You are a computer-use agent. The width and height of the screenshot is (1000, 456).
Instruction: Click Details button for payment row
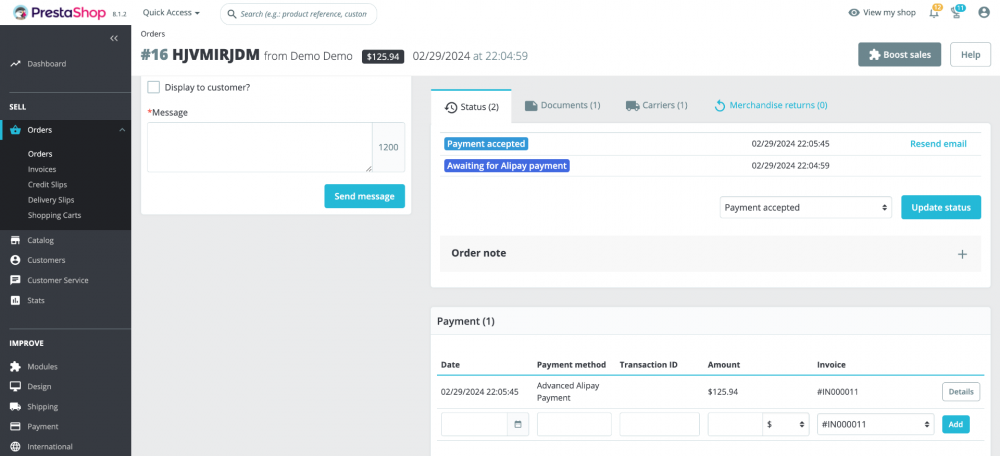(960, 392)
